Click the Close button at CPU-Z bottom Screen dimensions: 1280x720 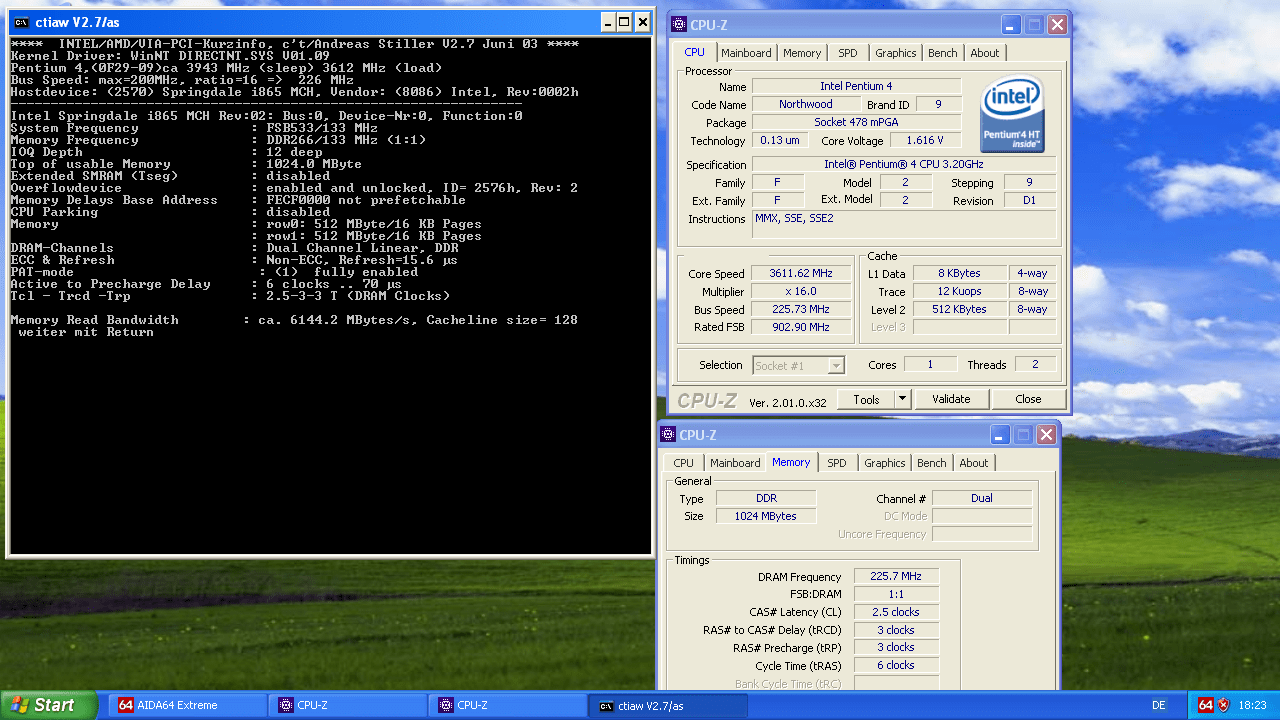pos(1028,399)
